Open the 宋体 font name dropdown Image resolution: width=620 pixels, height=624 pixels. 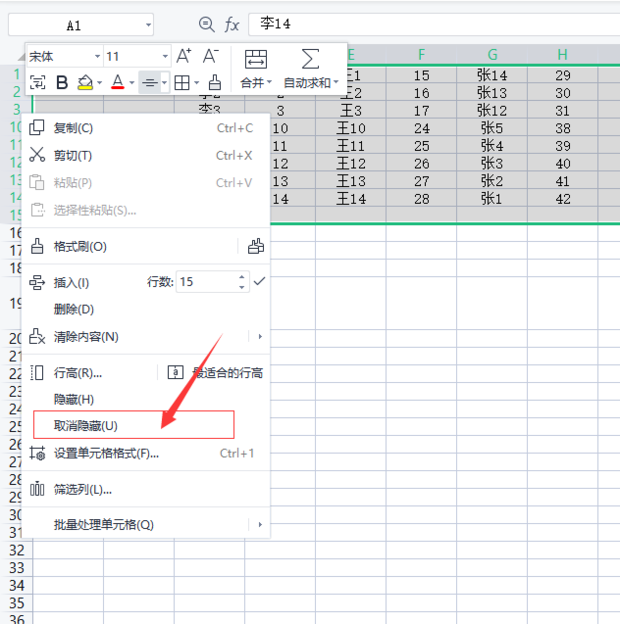[x=97, y=57]
